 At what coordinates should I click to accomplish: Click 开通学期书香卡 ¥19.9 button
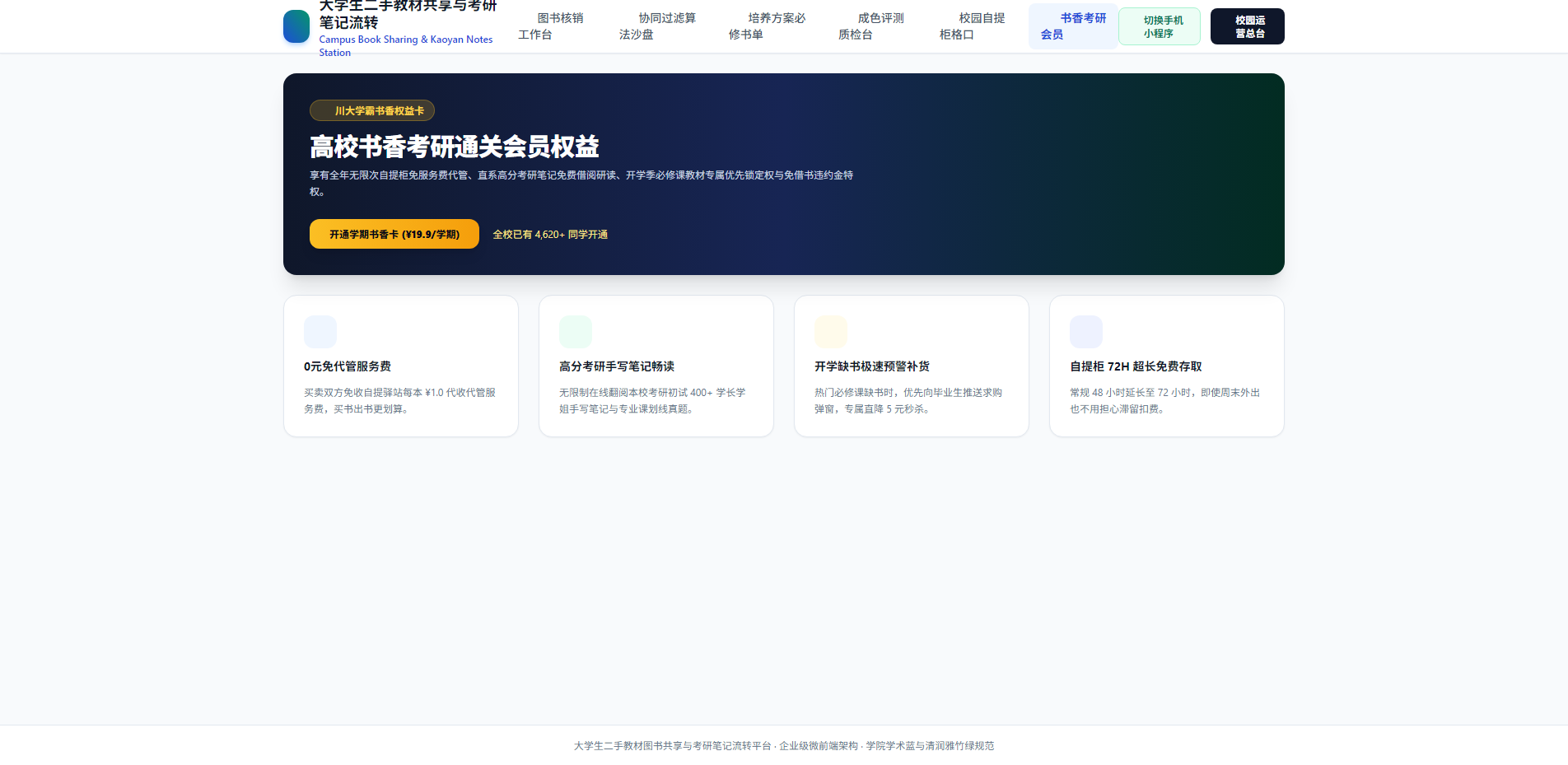point(394,234)
